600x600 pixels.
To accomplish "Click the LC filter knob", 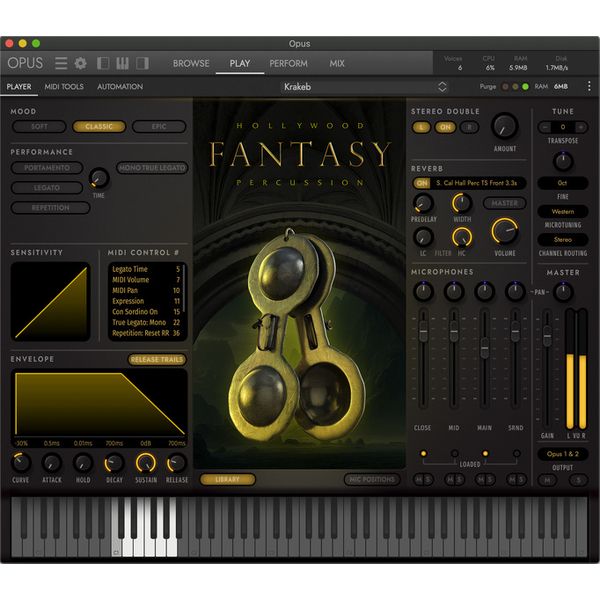I will [423, 237].
